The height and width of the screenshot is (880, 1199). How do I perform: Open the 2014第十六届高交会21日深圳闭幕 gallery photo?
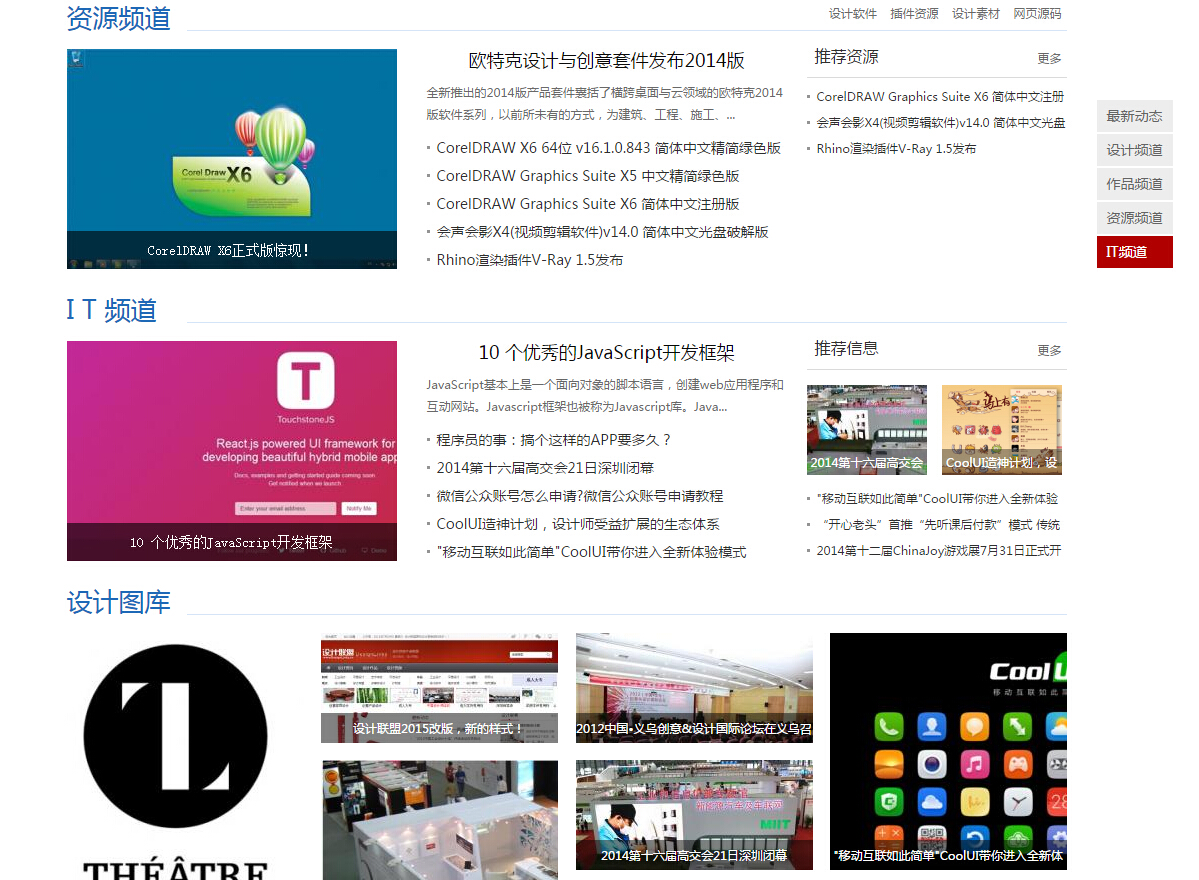[x=694, y=815]
